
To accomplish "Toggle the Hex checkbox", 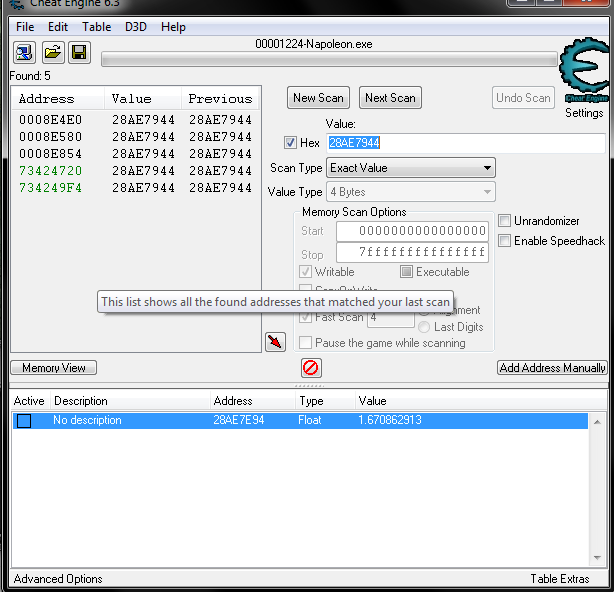I will coord(290,143).
